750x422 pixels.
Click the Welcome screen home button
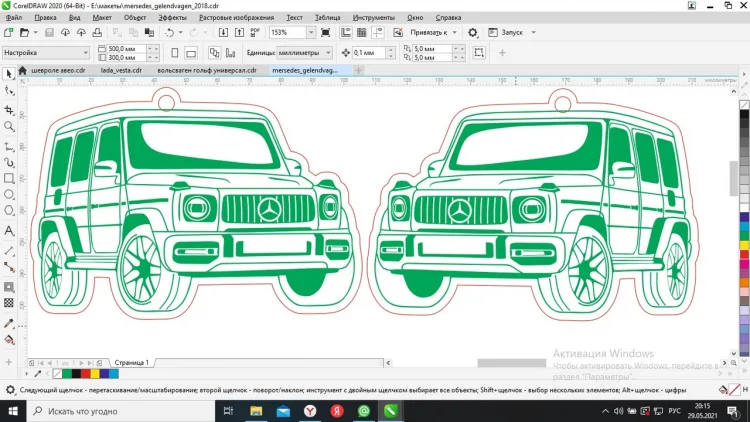click(x=22, y=70)
